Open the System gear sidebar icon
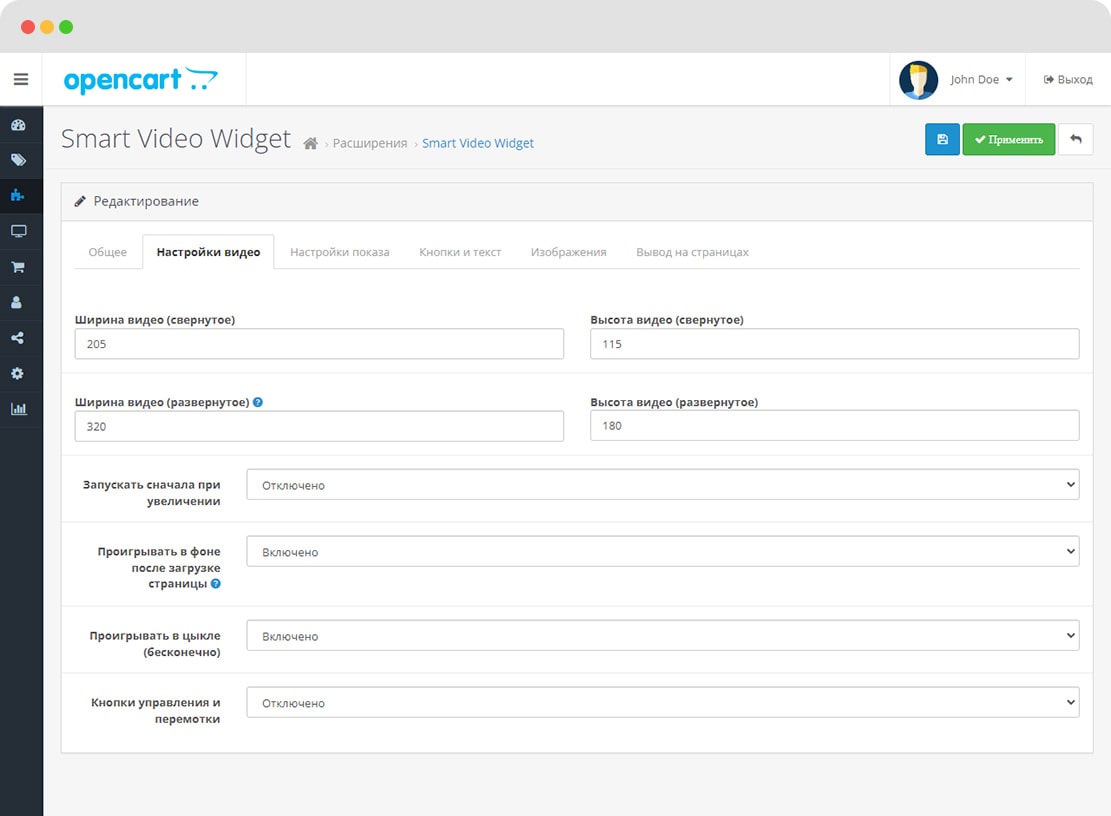The image size is (1111, 816). [18, 373]
